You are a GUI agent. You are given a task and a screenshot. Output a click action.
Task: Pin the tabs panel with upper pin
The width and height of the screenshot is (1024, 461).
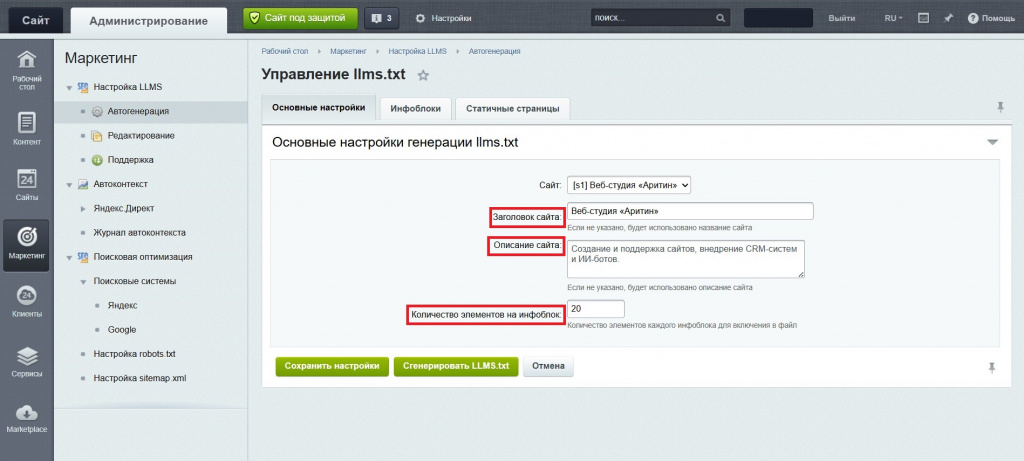click(1000, 107)
